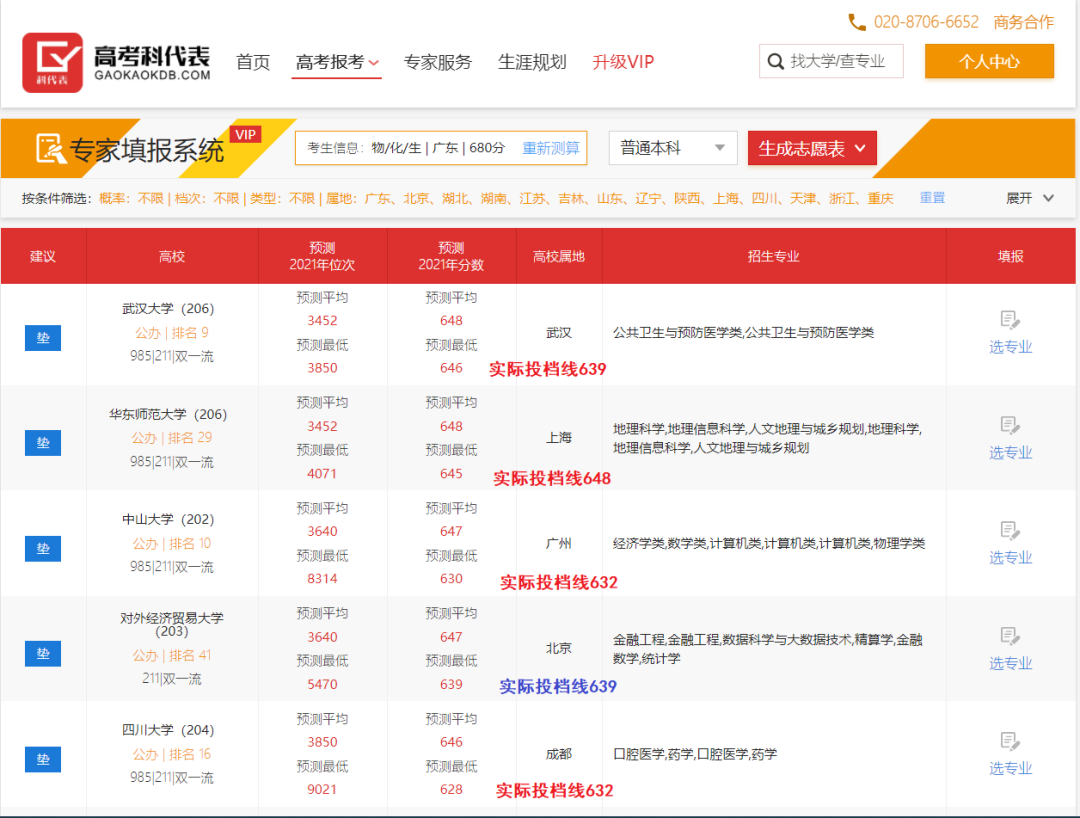The width and height of the screenshot is (1080, 818).
Task: Click the phone number 020-8706-6652
Action: (926, 22)
